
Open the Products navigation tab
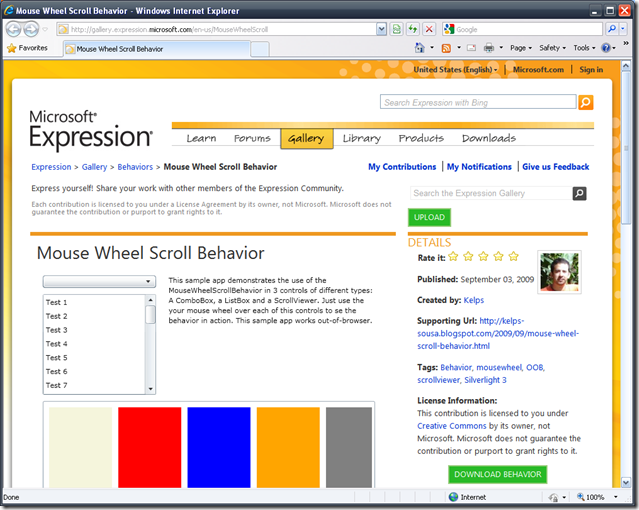pyautogui.click(x=421, y=139)
